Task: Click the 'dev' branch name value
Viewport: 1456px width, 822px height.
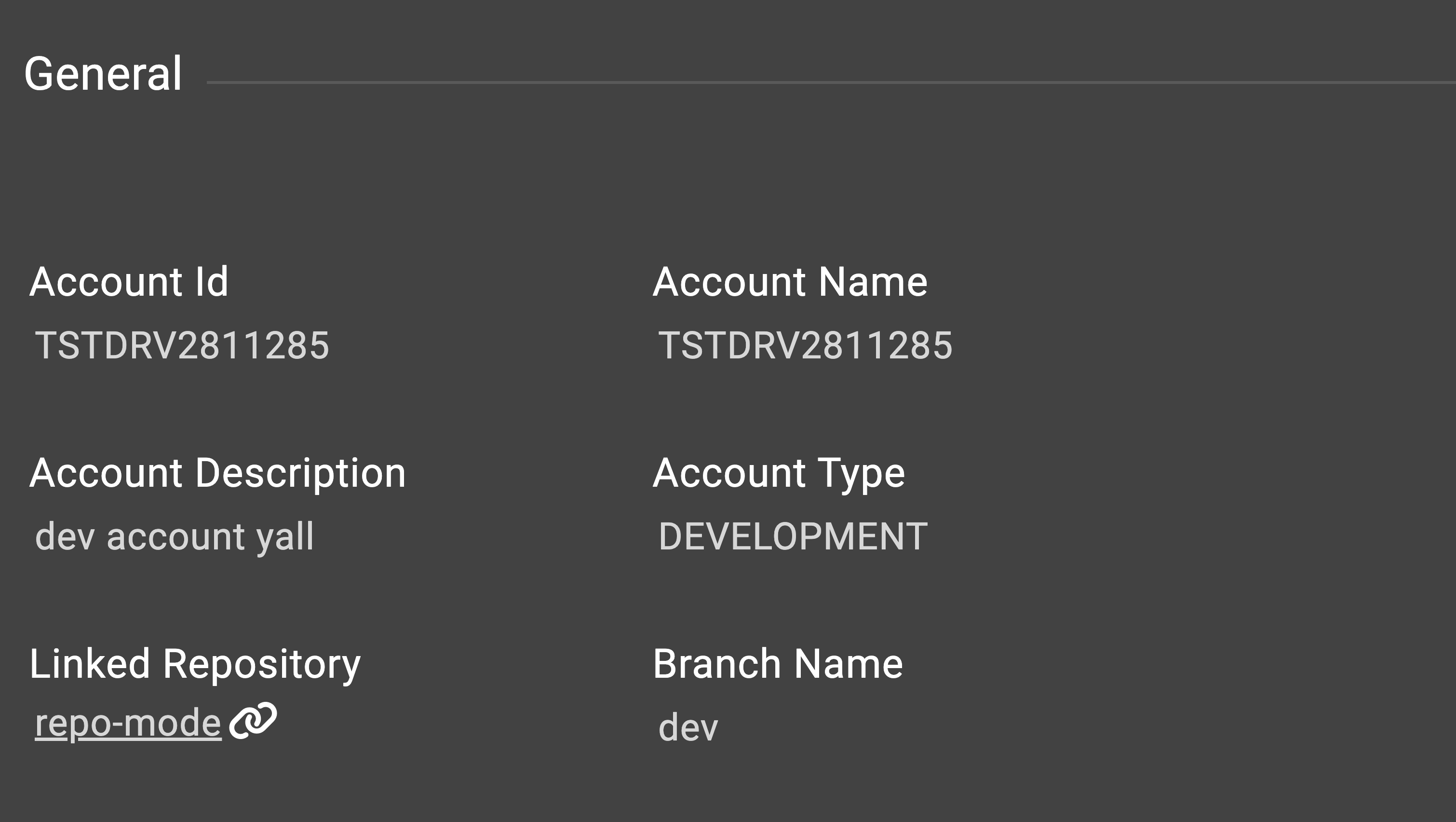Action: pyautogui.click(x=688, y=727)
